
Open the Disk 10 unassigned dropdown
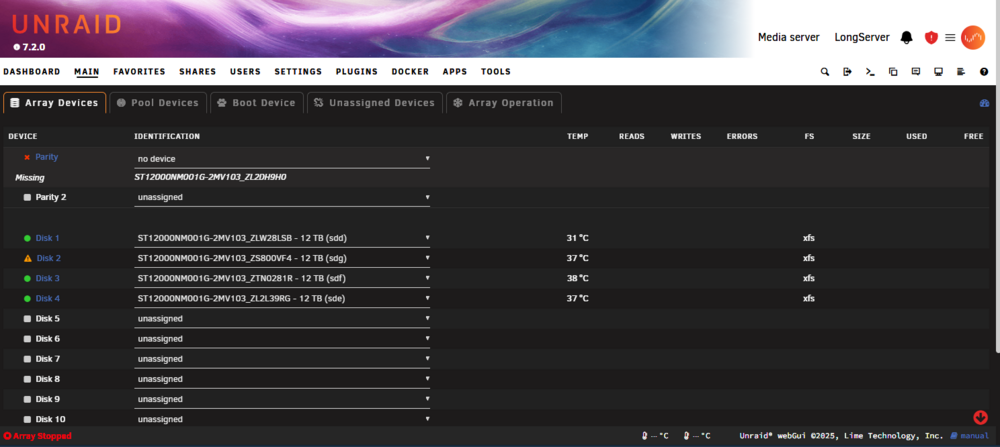282,420
